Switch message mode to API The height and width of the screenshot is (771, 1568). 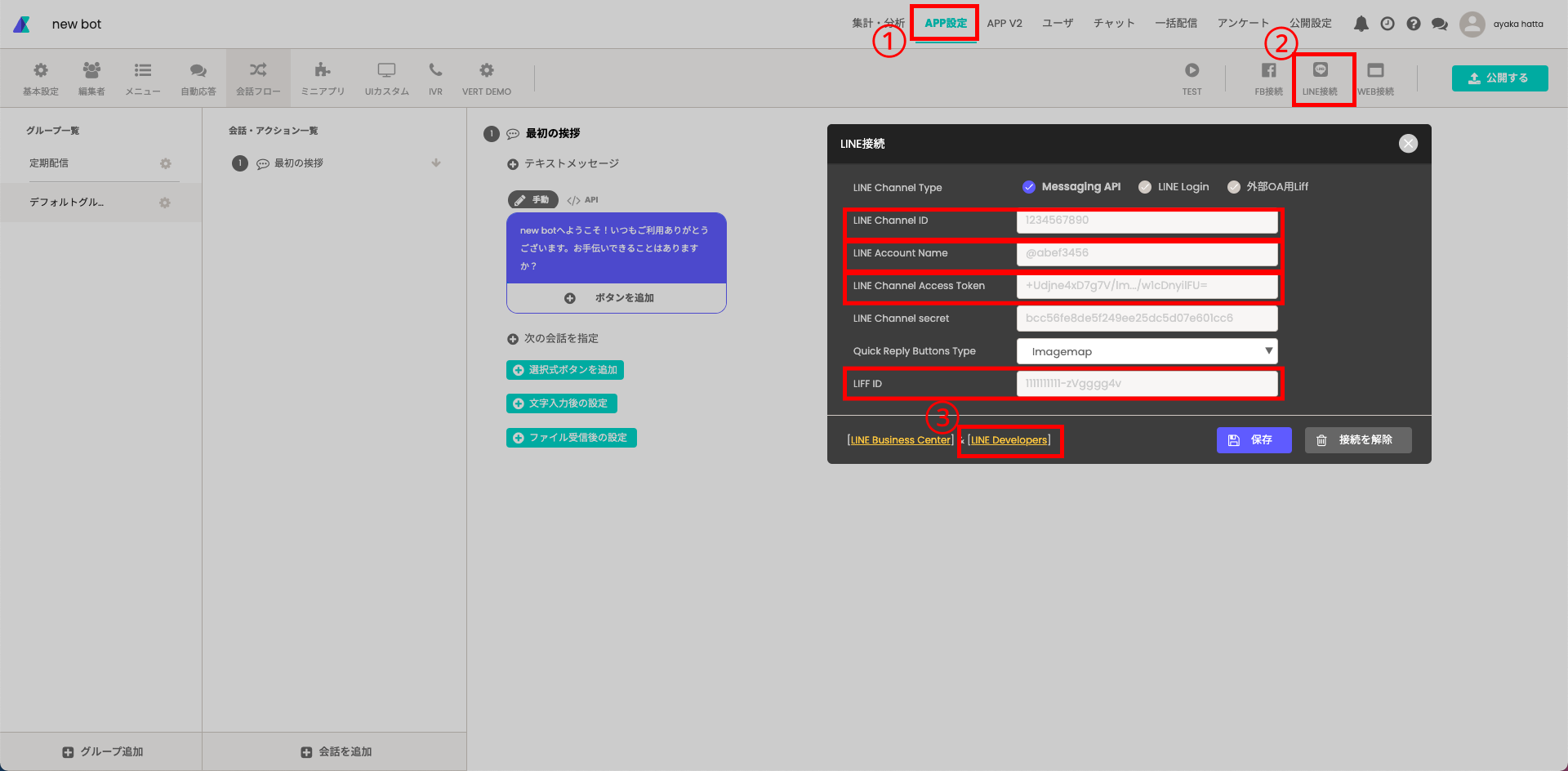point(582,200)
